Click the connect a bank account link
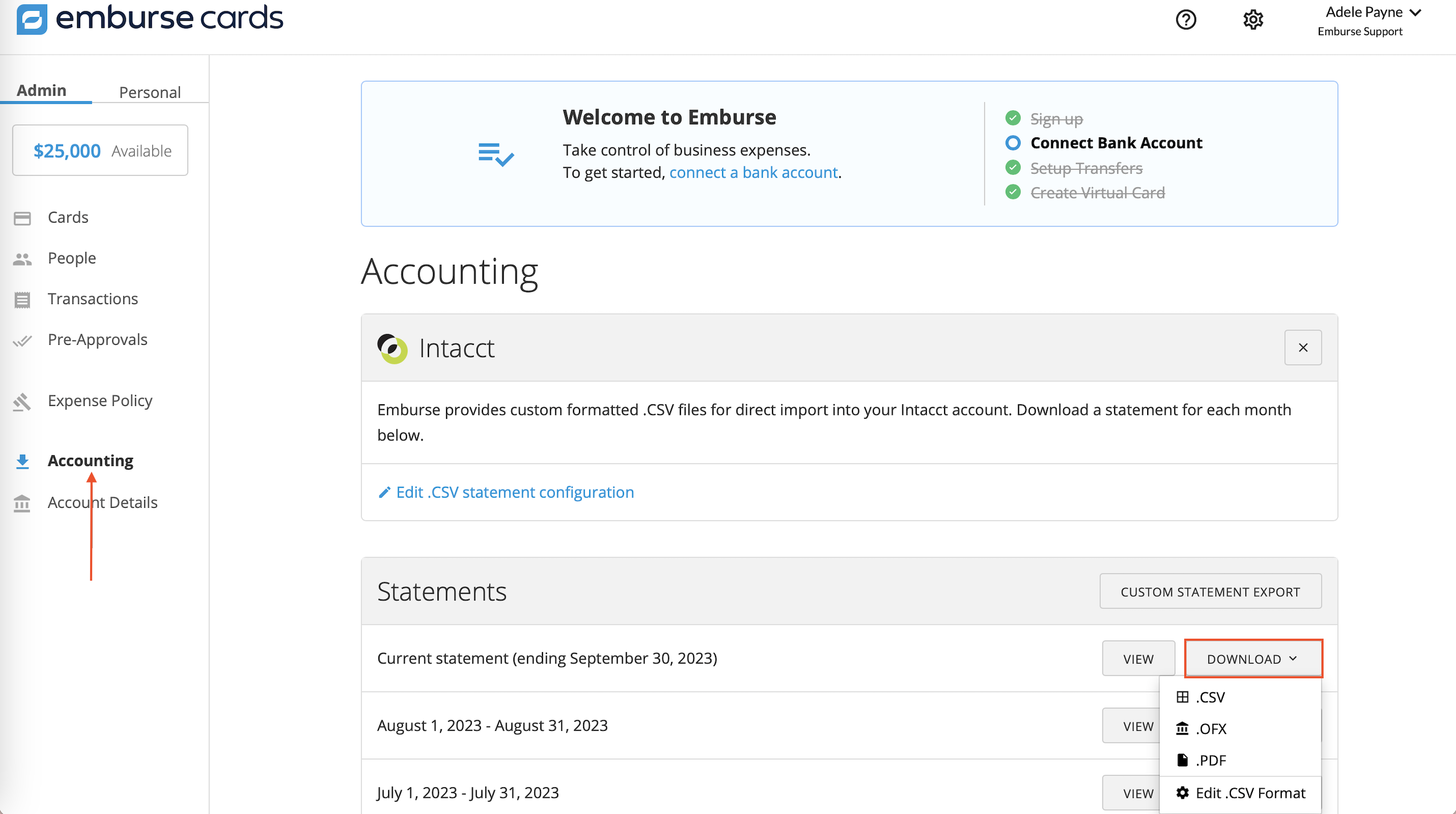 [753, 173]
